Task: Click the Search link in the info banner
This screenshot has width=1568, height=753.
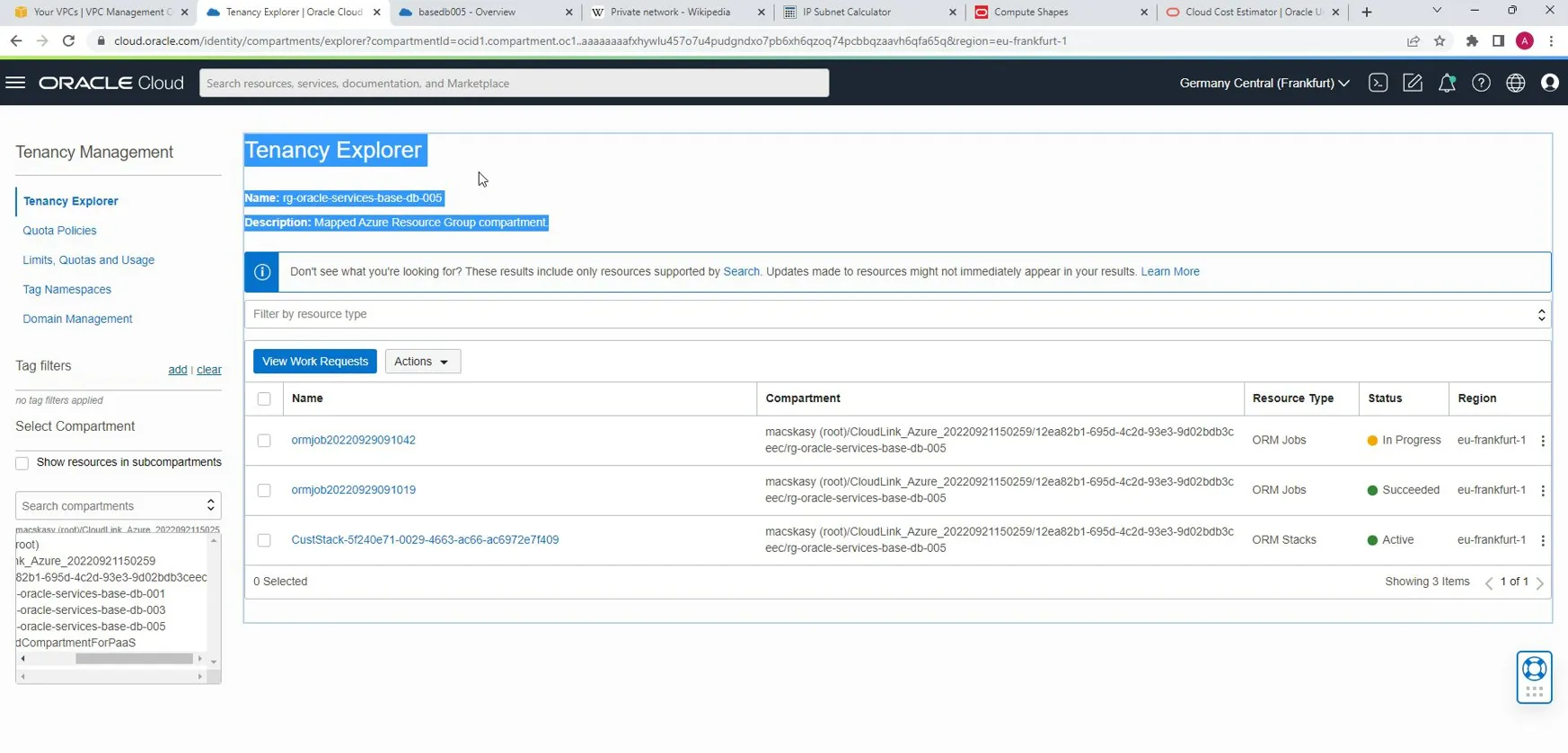Action: pos(741,272)
